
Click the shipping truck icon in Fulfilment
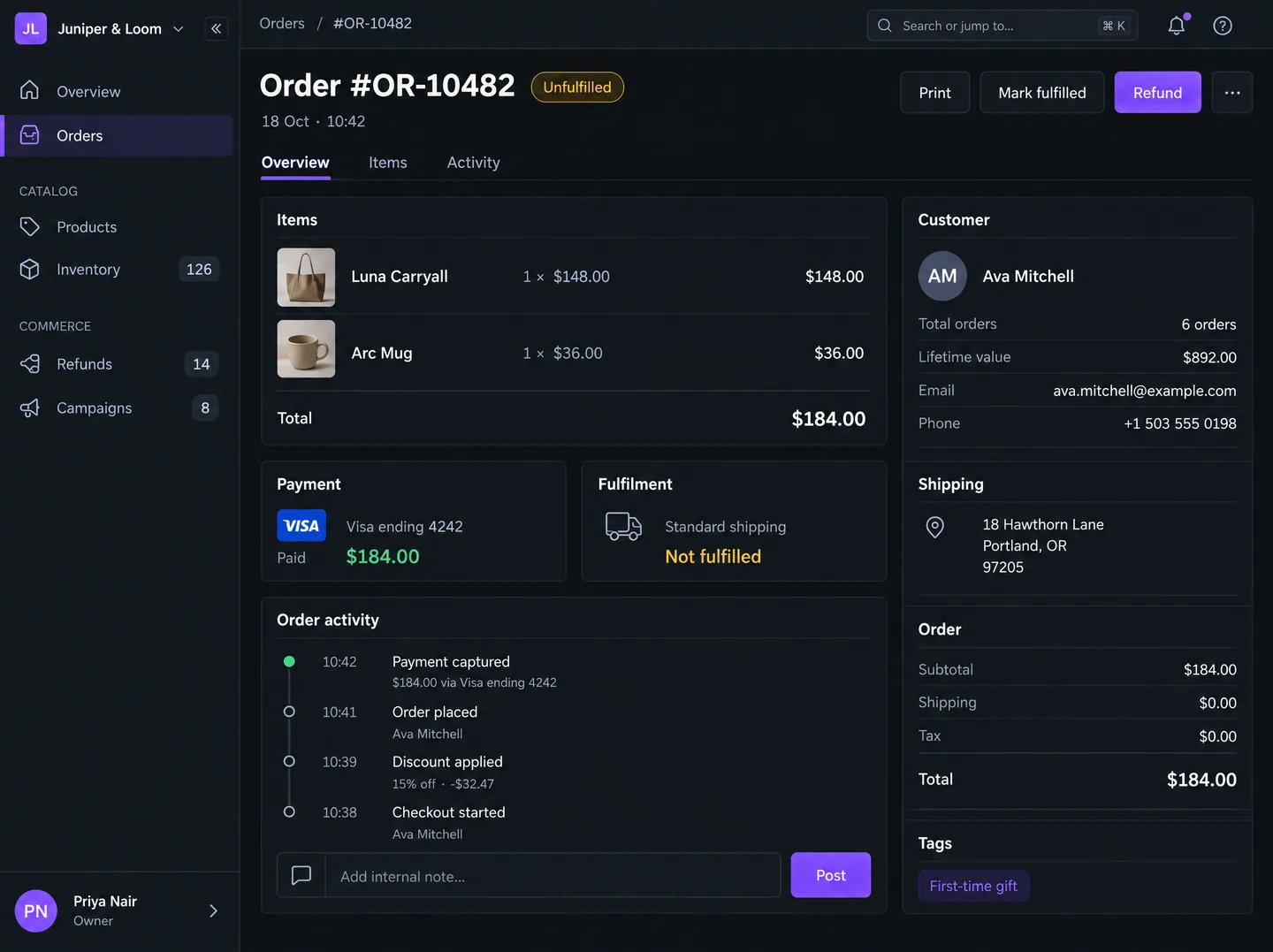(x=623, y=526)
